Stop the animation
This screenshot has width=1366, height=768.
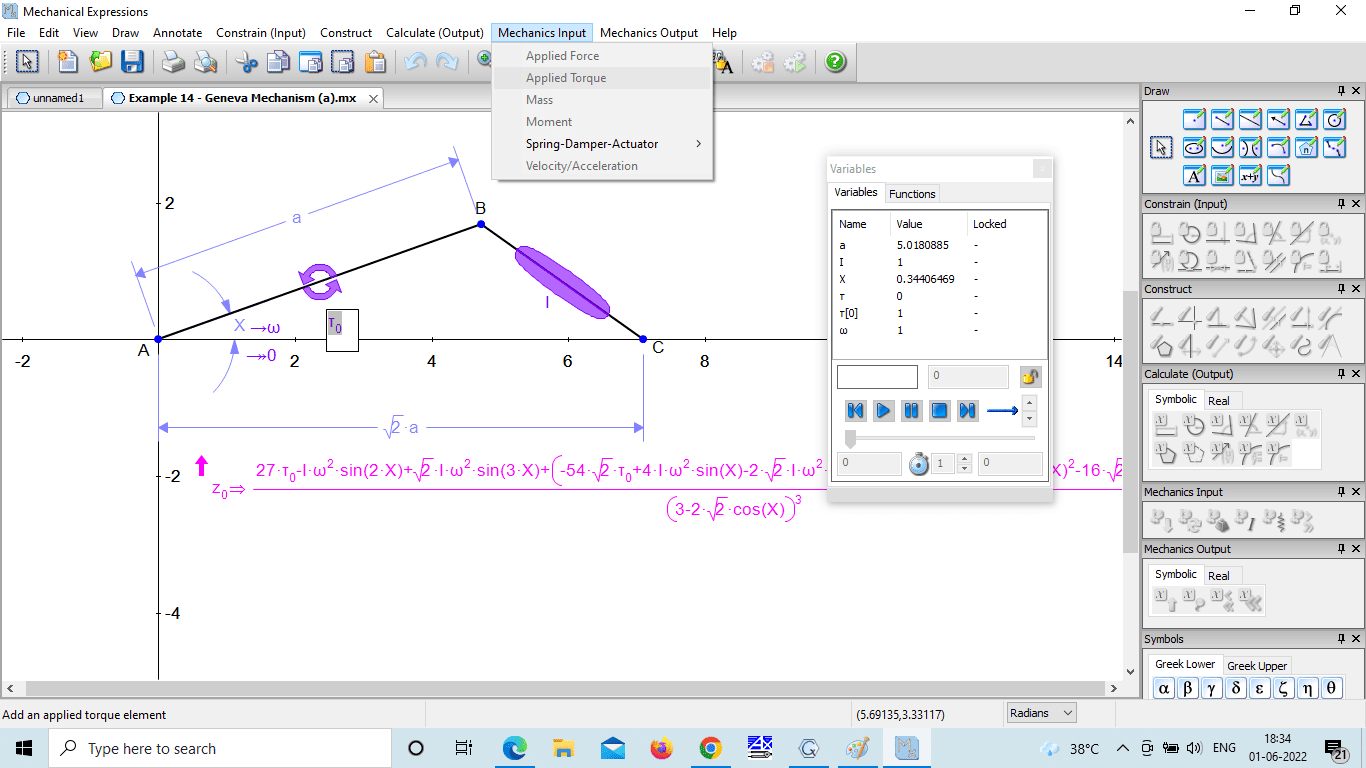939,410
